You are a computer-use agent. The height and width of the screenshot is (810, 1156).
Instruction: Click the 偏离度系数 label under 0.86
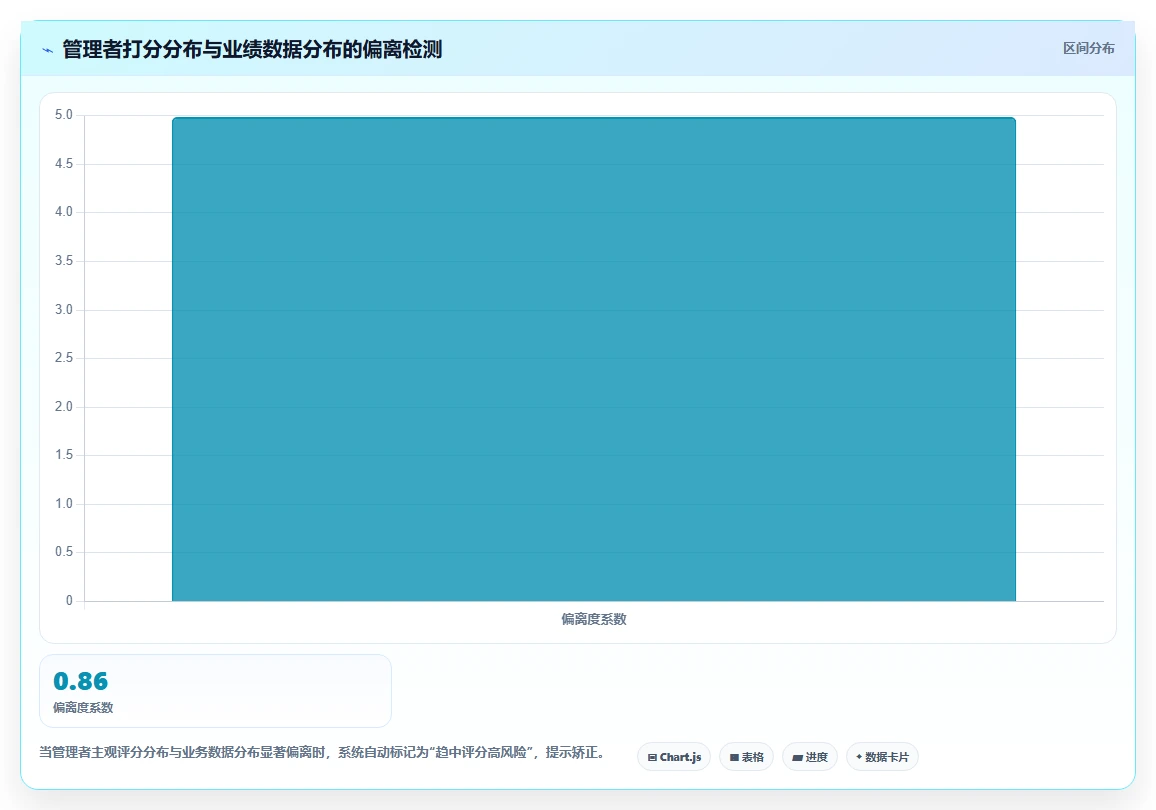point(83,708)
